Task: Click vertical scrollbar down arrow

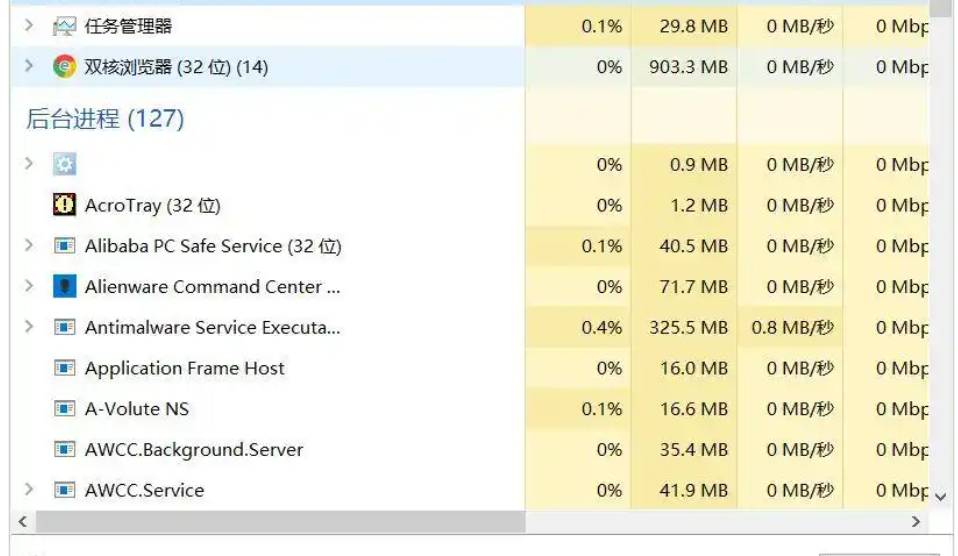Action: [940, 496]
